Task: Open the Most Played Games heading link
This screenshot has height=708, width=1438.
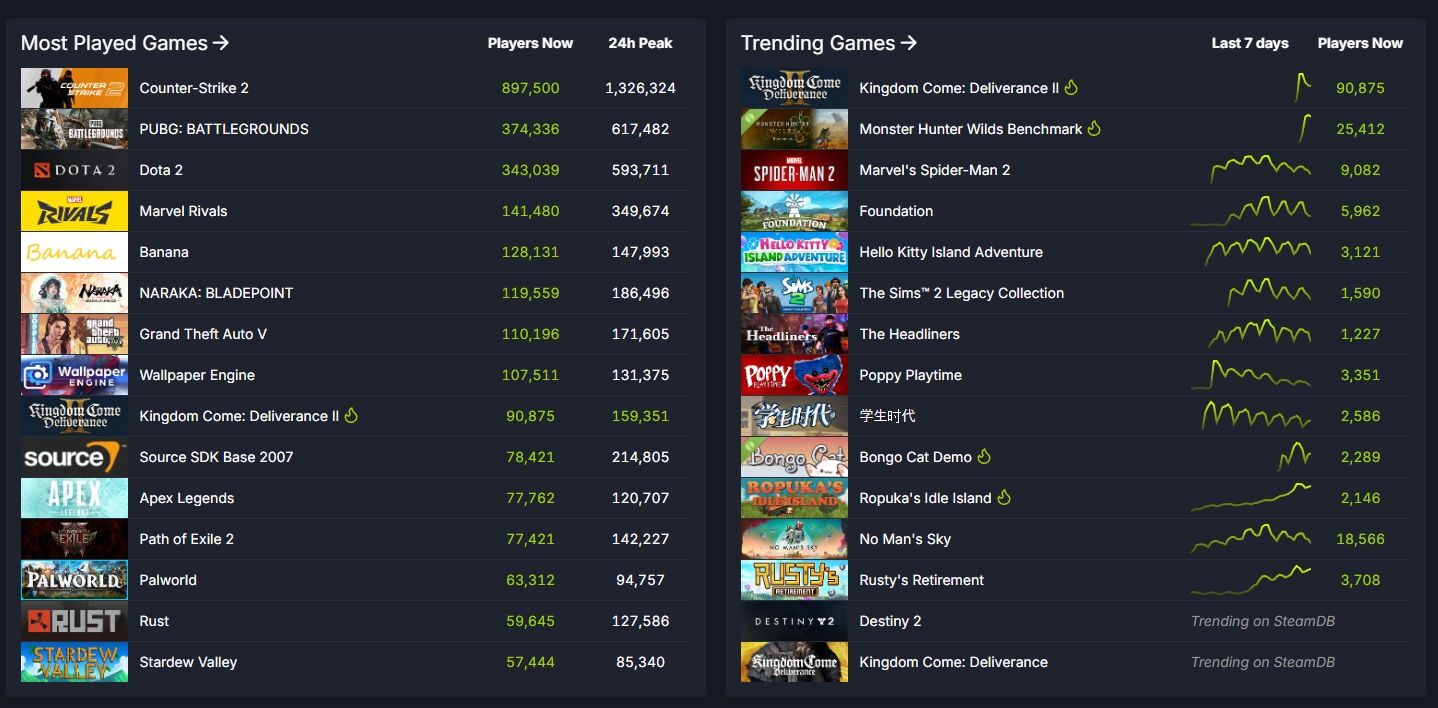Action: click(125, 43)
